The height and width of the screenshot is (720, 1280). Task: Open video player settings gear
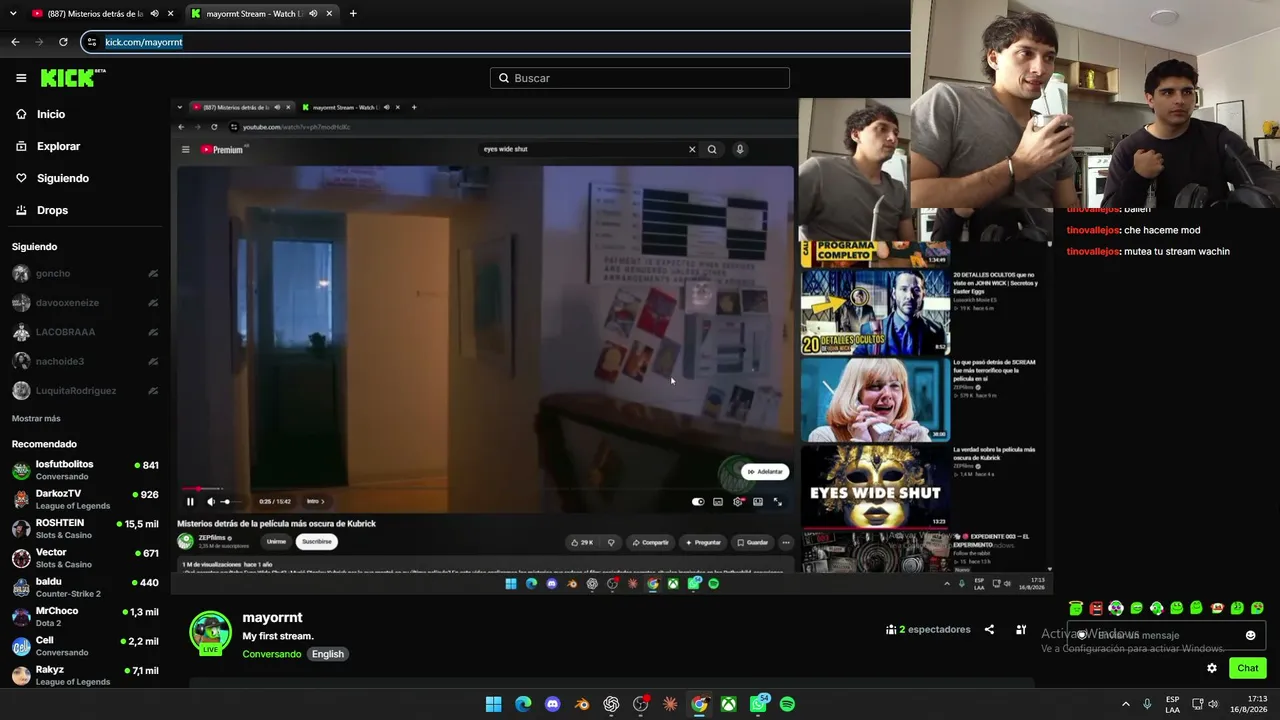tap(738, 502)
